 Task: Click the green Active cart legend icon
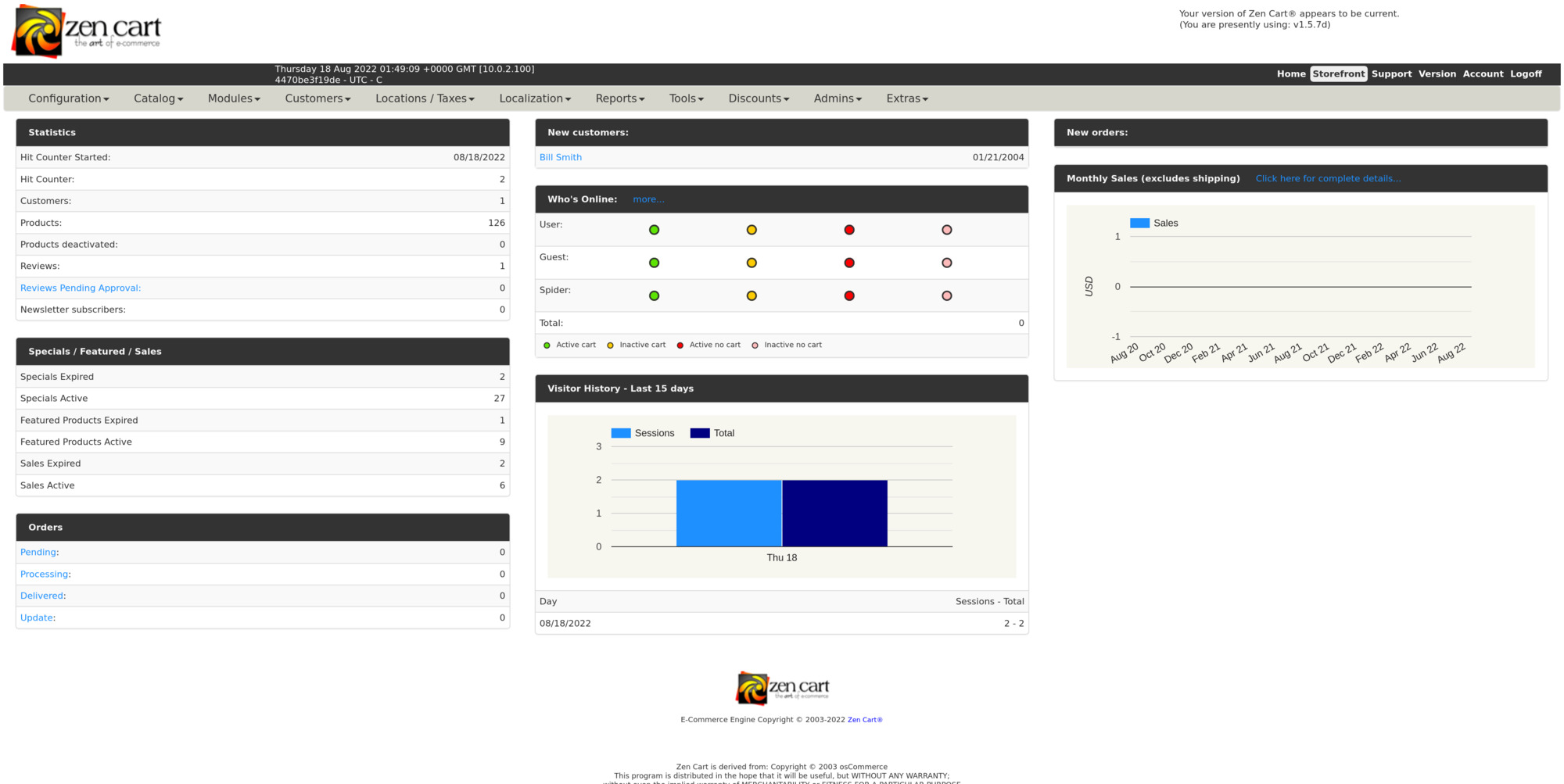(547, 345)
